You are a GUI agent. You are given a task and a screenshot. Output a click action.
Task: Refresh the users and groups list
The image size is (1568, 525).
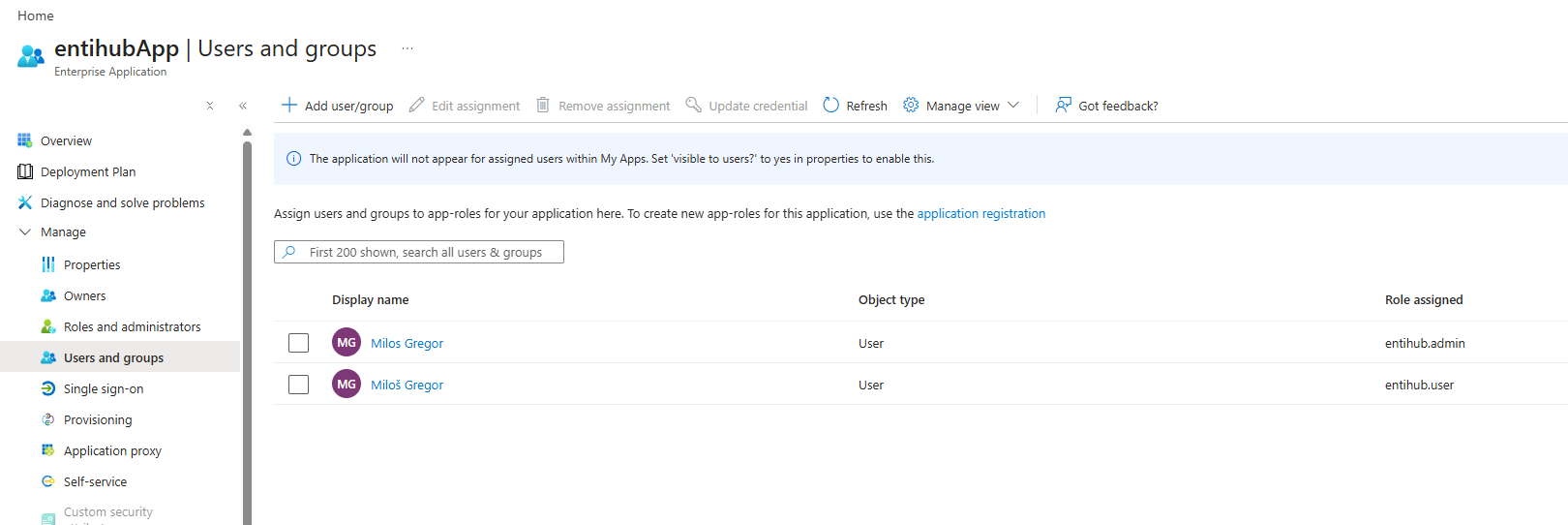click(x=866, y=106)
